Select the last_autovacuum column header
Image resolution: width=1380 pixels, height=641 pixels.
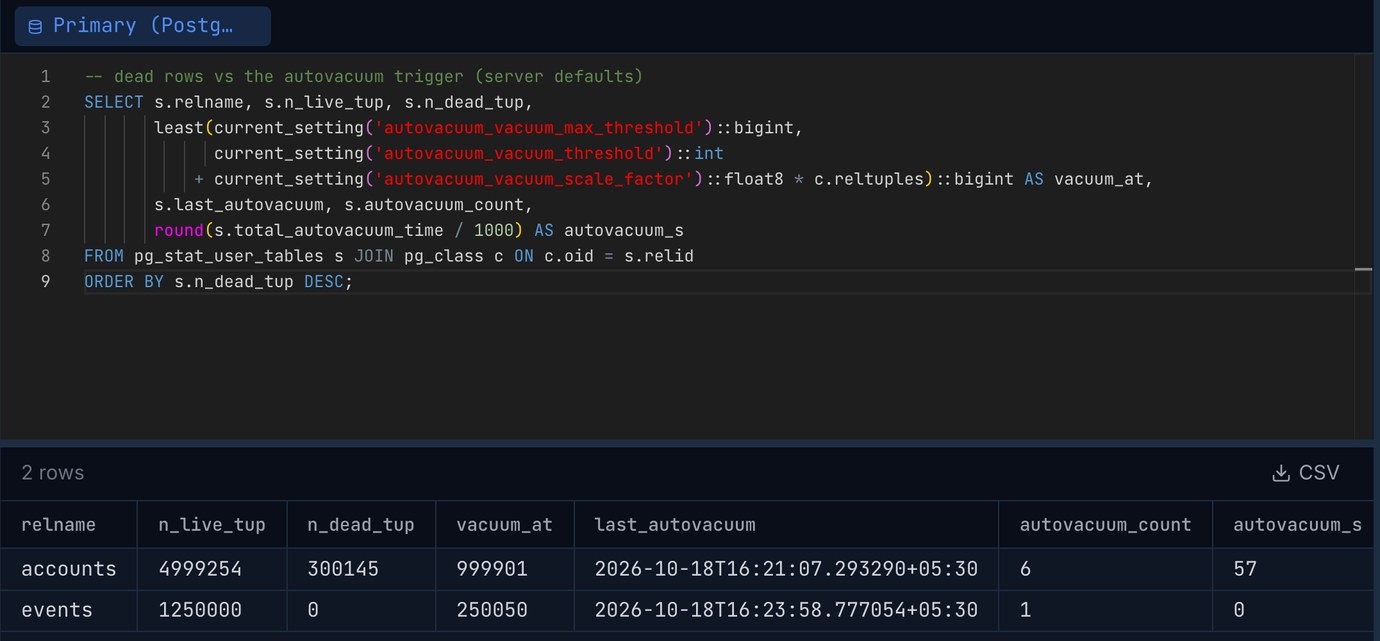tap(786, 525)
